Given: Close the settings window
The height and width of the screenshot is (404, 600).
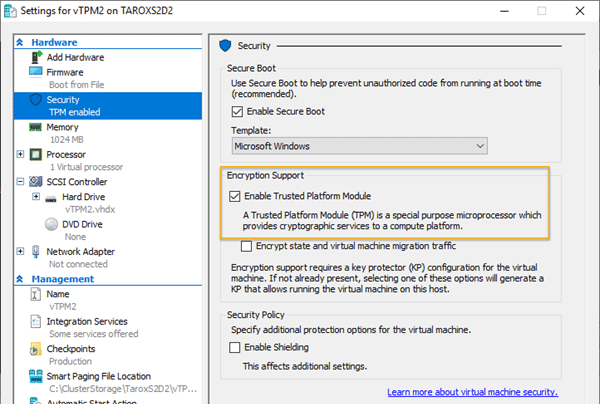Looking at the screenshot, I should click(x=580, y=11).
